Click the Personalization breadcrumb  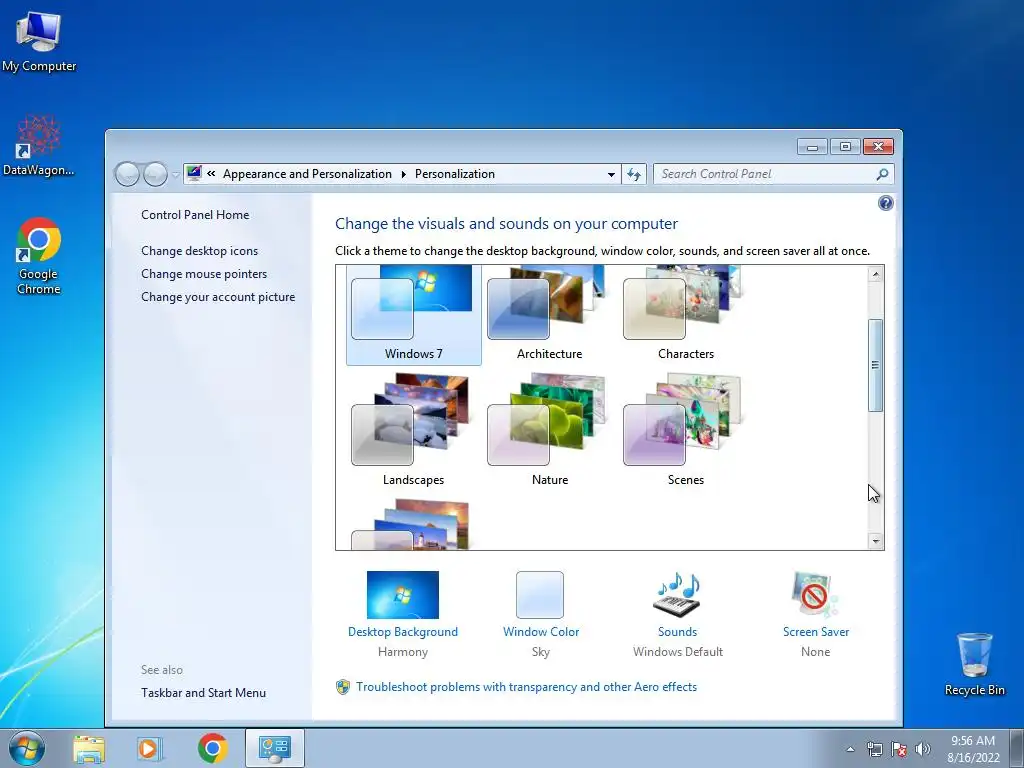455,174
